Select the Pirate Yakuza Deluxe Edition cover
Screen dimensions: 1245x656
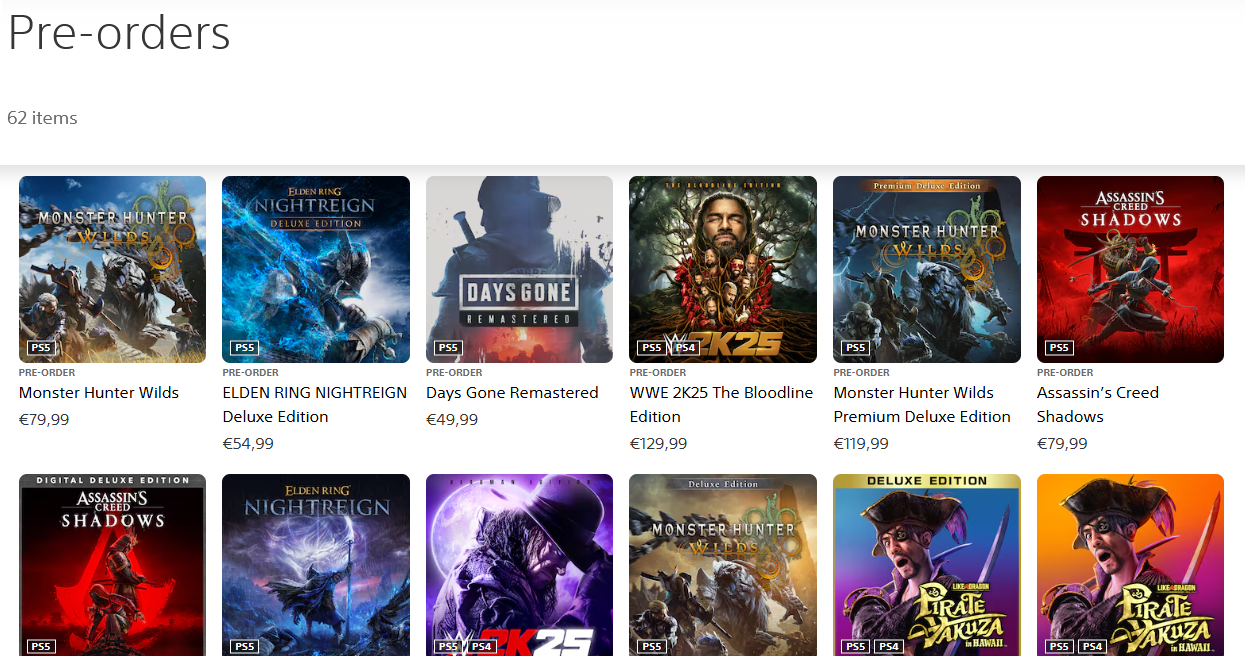click(927, 565)
